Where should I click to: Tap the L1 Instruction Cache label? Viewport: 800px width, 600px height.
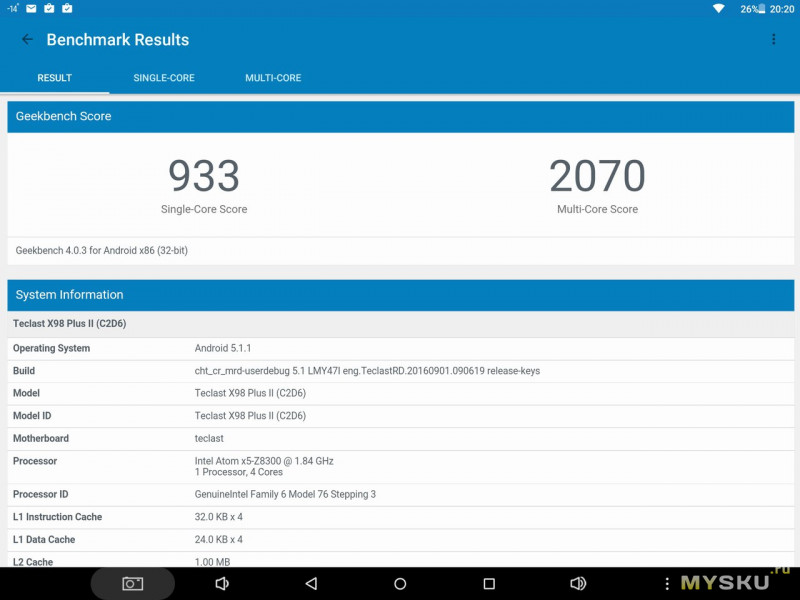pyautogui.click(x=58, y=517)
